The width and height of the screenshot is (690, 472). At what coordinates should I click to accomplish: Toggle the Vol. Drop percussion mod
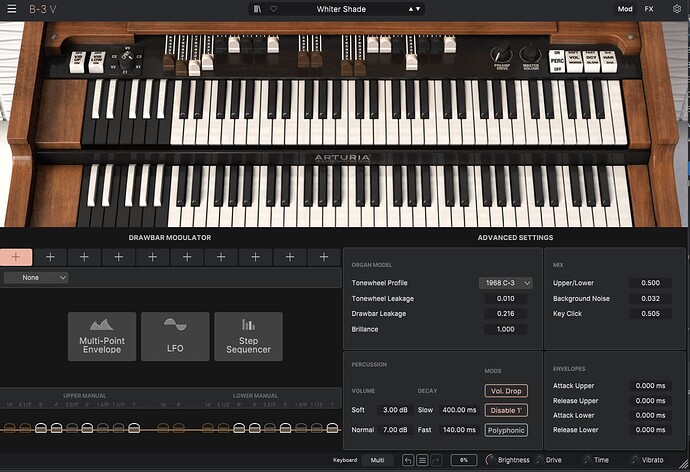506,391
